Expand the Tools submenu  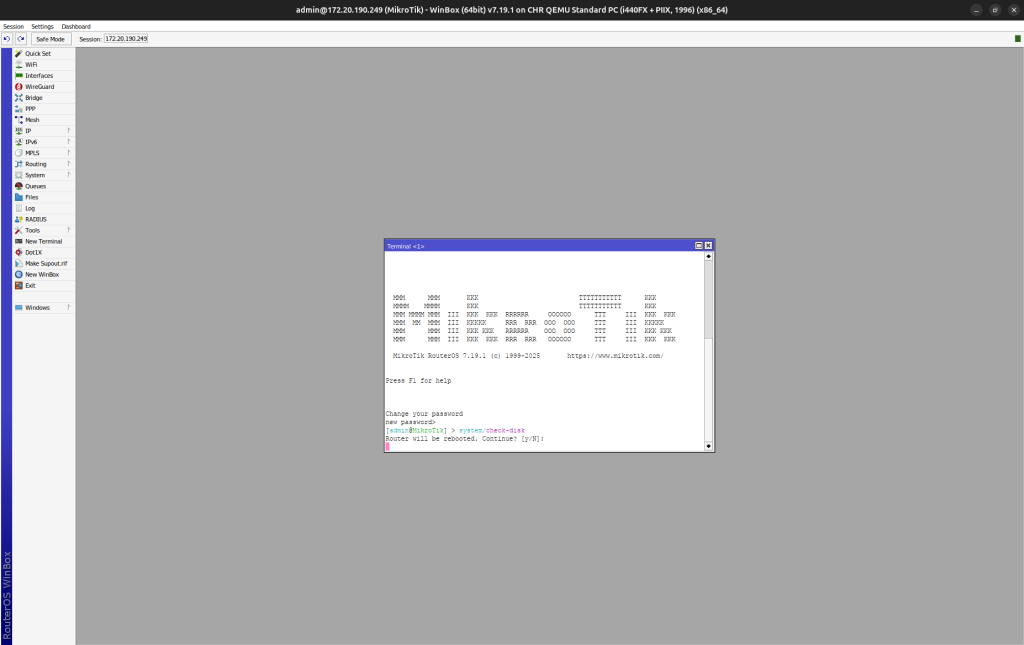point(43,230)
